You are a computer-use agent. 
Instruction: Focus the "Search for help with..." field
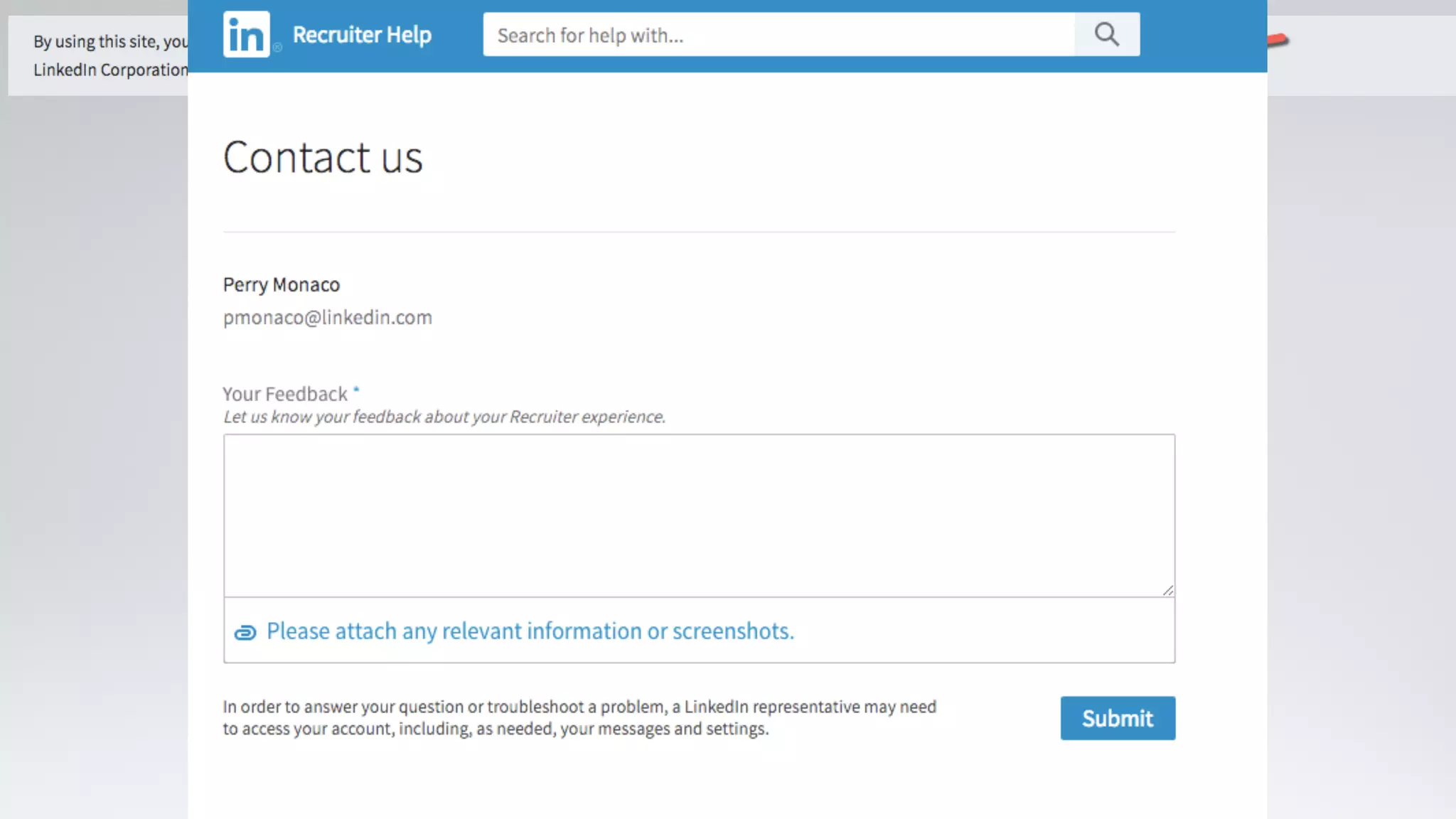(x=778, y=35)
